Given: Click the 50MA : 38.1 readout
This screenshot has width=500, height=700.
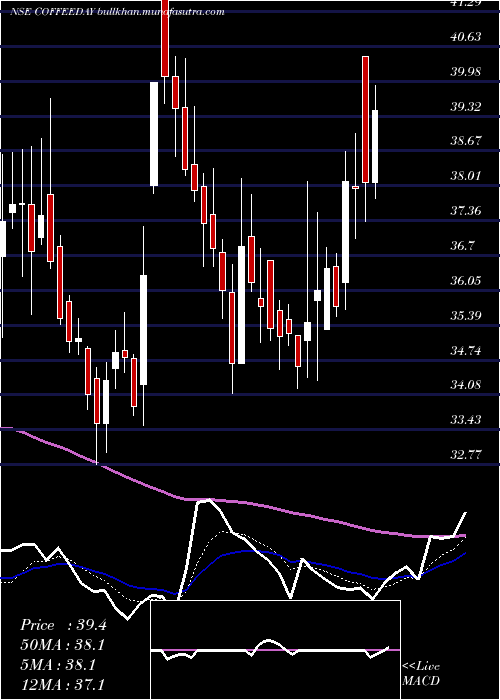Looking at the screenshot, I should tap(63, 645).
